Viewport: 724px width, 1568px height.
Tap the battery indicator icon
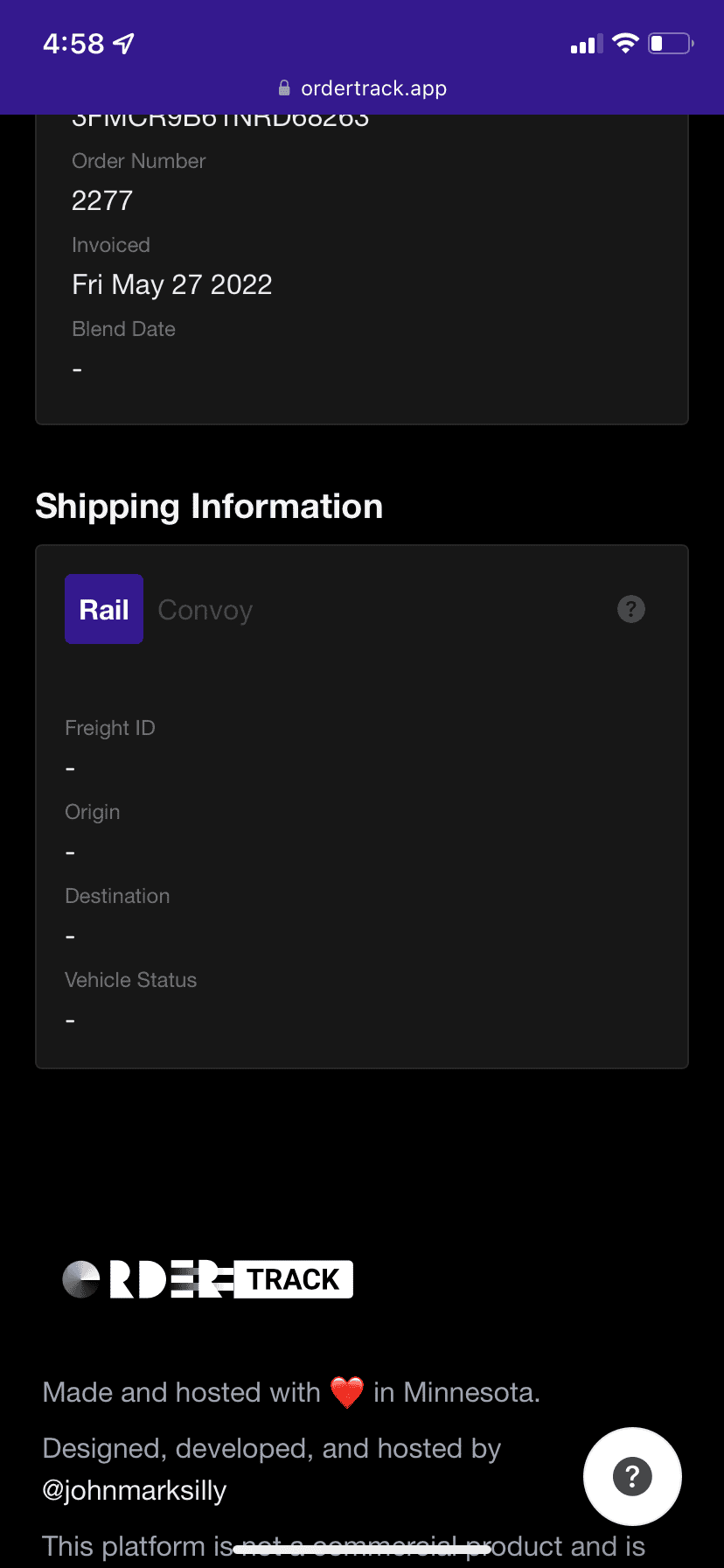pyautogui.click(x=670, y=43)
